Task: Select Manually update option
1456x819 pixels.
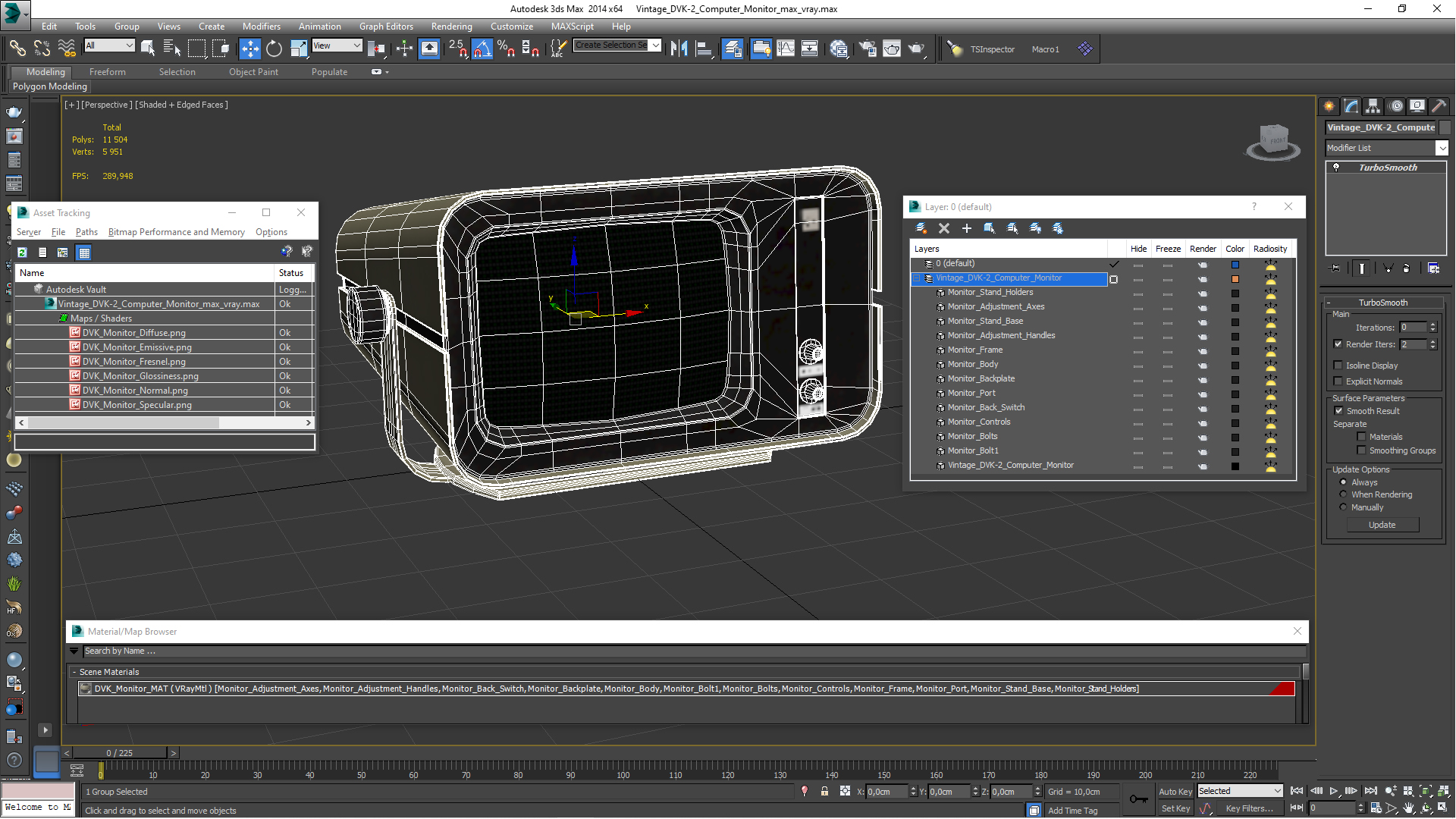Action: coord(1343,507)
